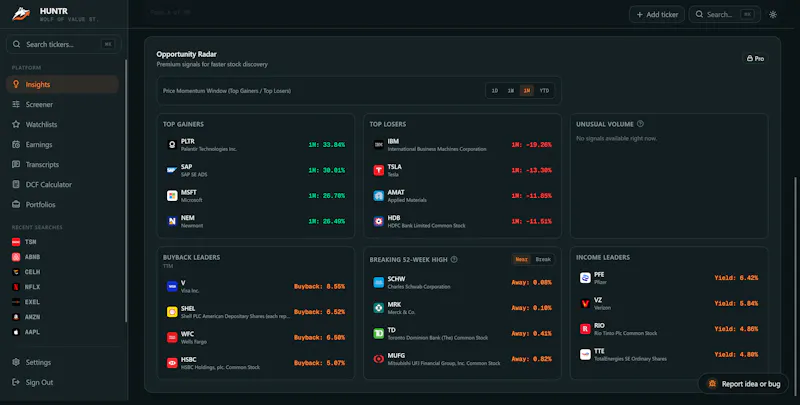The image size is (800, 405).
Task: Open TD Toronto Dominion Bank row
Action: (462, 334)
